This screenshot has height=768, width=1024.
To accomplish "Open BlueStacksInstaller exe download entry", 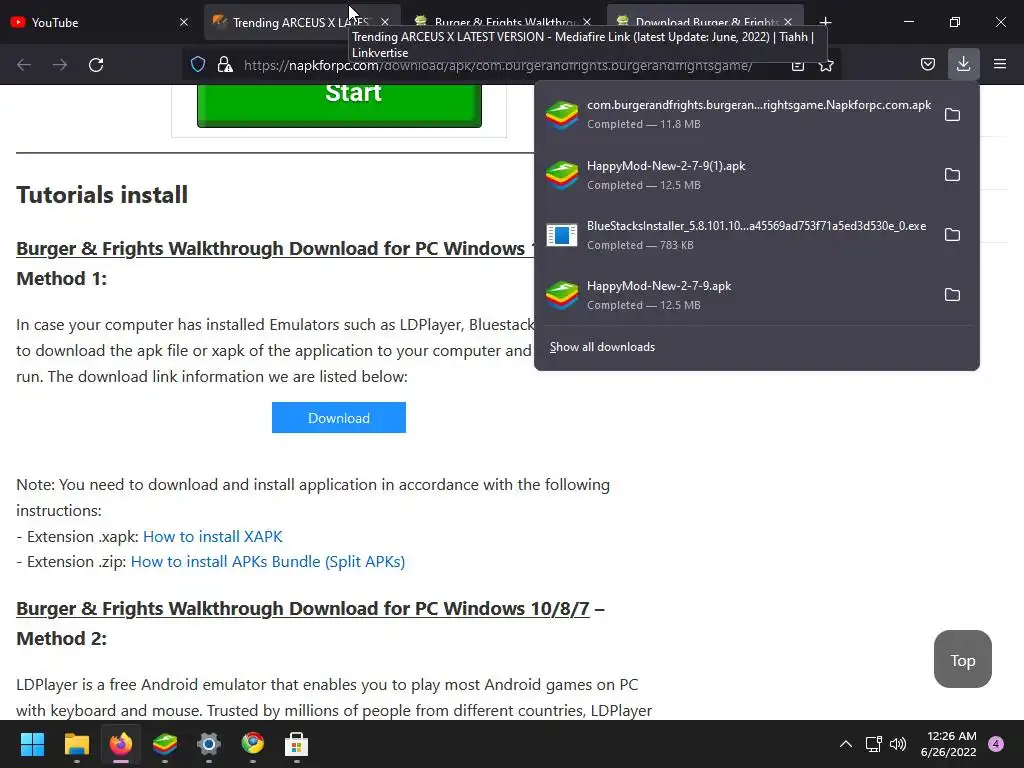I will (738, 235).
